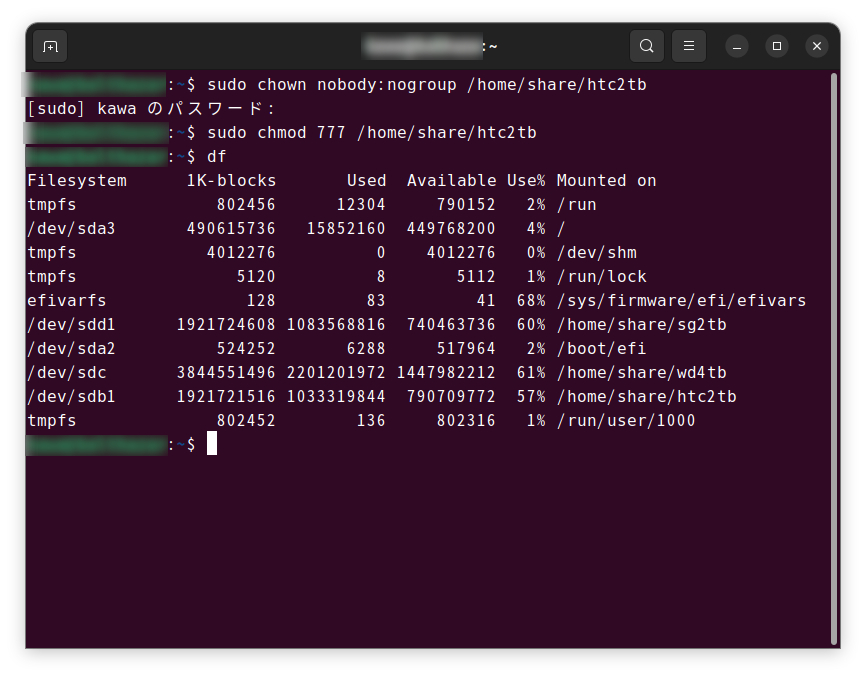
Task: Click the "Mounted on" column header
Action: [x=606, y=181]
